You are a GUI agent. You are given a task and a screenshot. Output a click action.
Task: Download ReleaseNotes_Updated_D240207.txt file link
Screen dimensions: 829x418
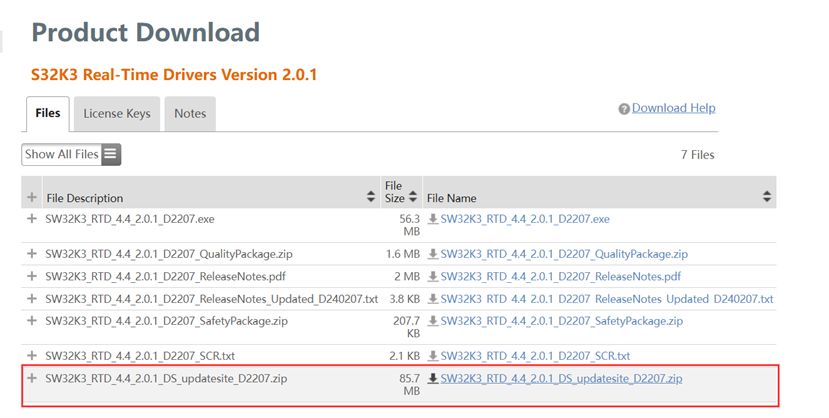point(607,299)
